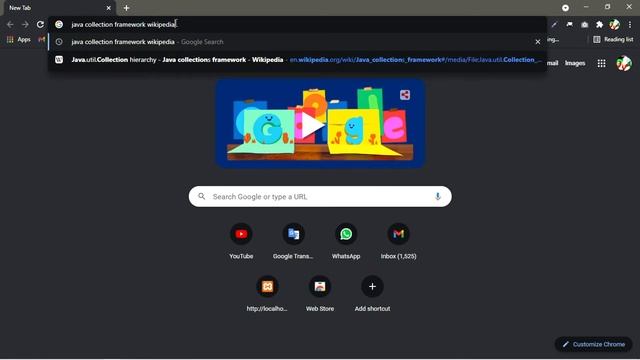
Task: Play the Google Doodle animation
Action: point(313,125)
